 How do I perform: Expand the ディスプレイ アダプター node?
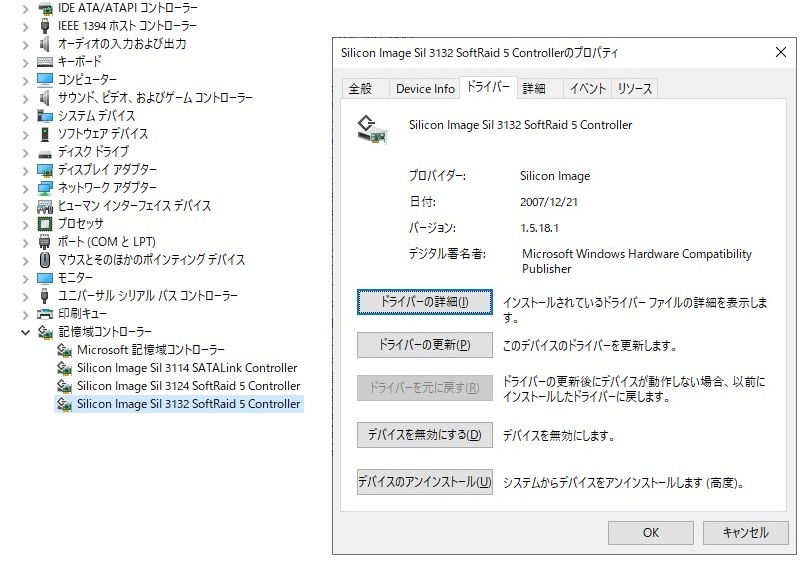coord(25,170)
